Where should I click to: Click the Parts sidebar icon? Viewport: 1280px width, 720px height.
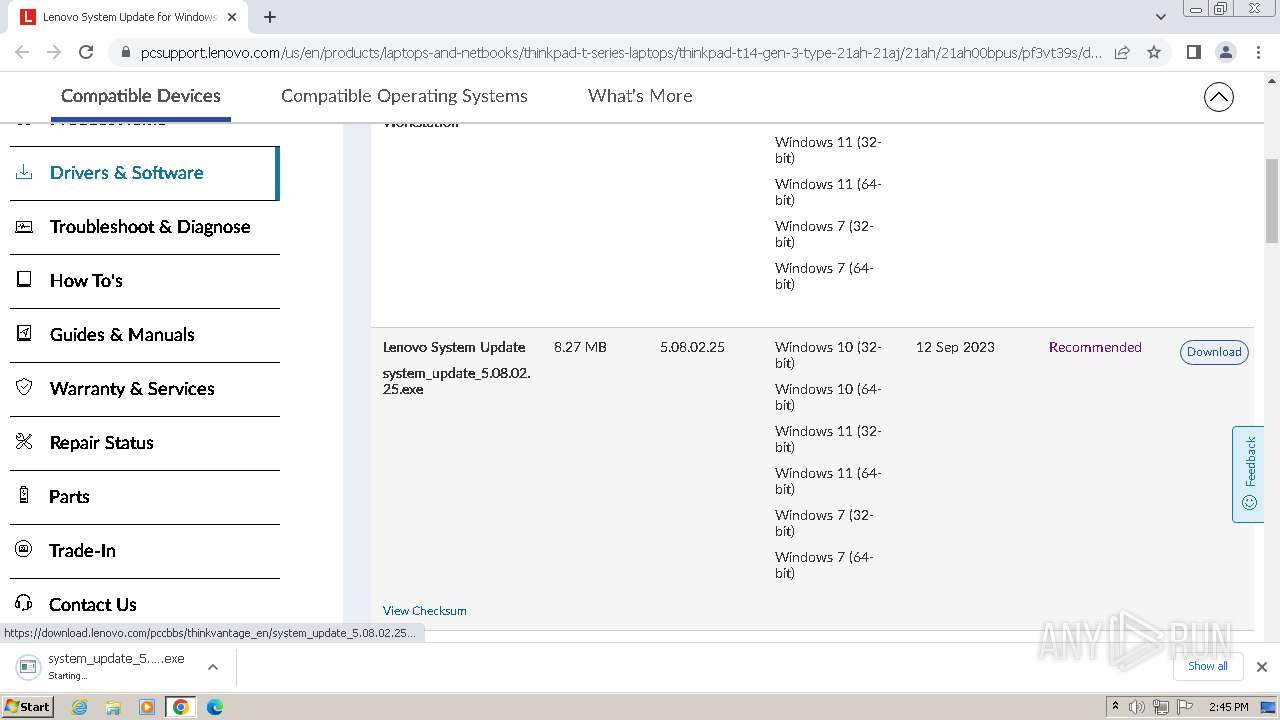click(24, 496)
